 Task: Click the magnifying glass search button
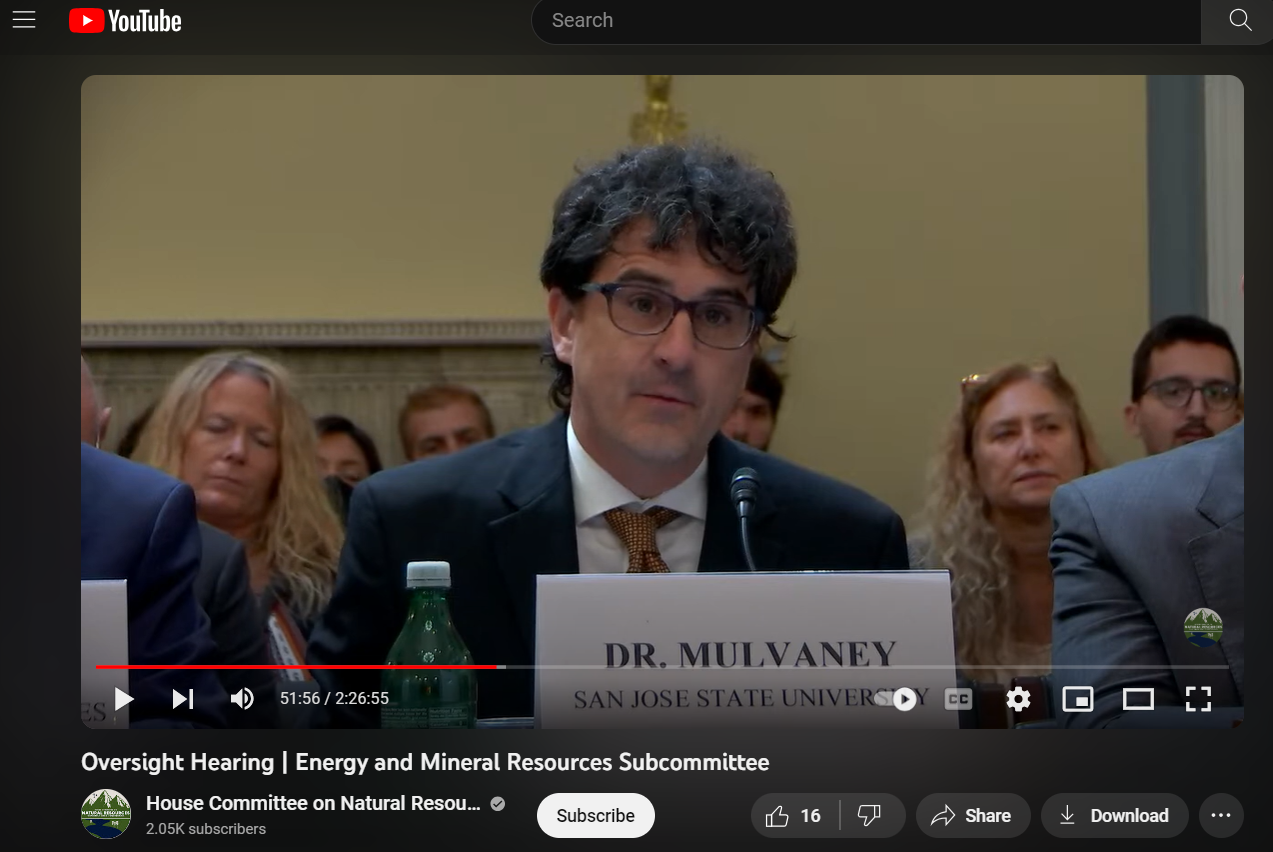1240,20
